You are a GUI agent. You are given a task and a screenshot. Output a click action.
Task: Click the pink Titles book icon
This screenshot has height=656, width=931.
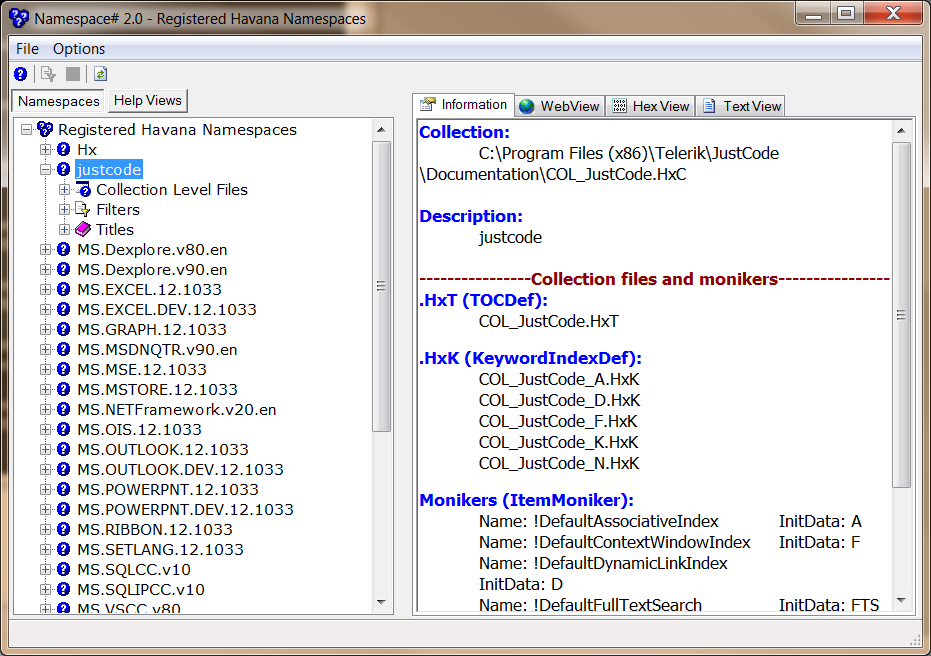coord(83,229)
